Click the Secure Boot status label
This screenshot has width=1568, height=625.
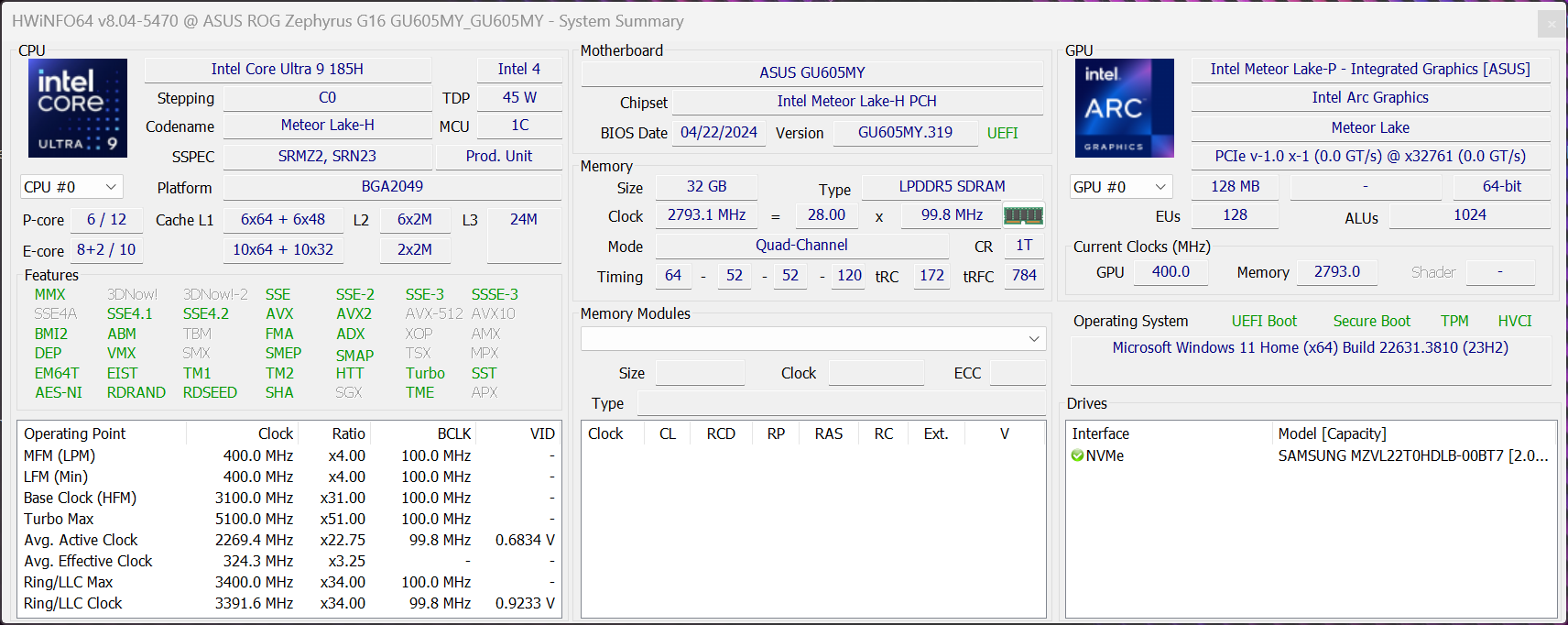pos(1371,321)
